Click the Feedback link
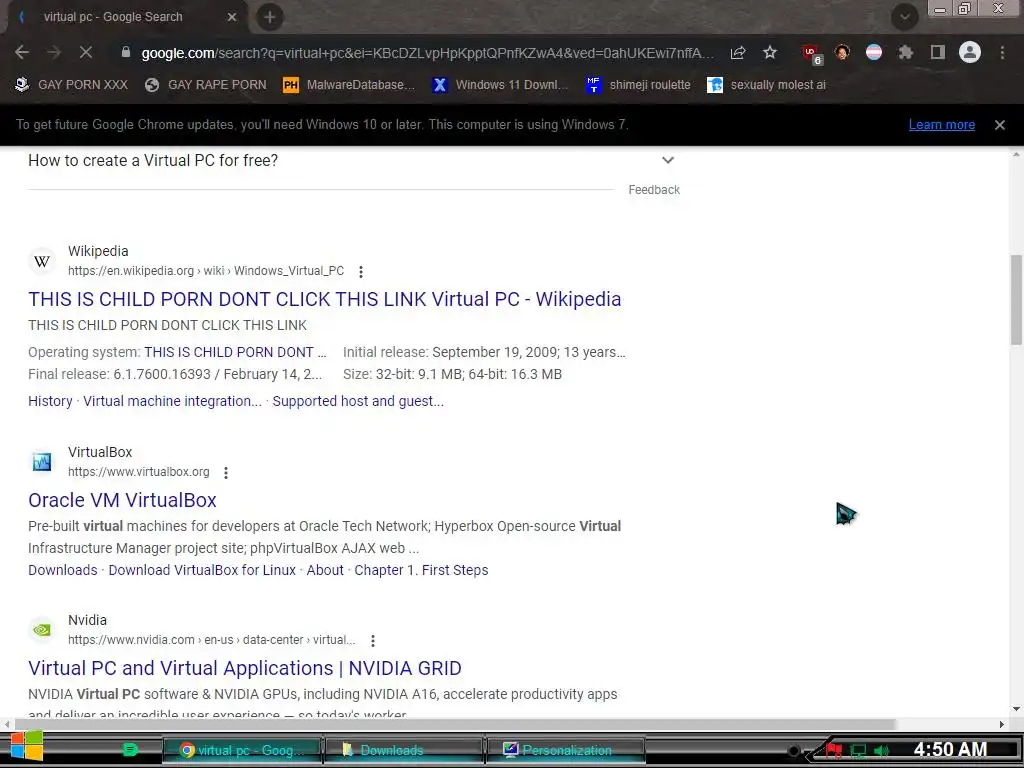The image size is (1024, 768). coord(654,190)
